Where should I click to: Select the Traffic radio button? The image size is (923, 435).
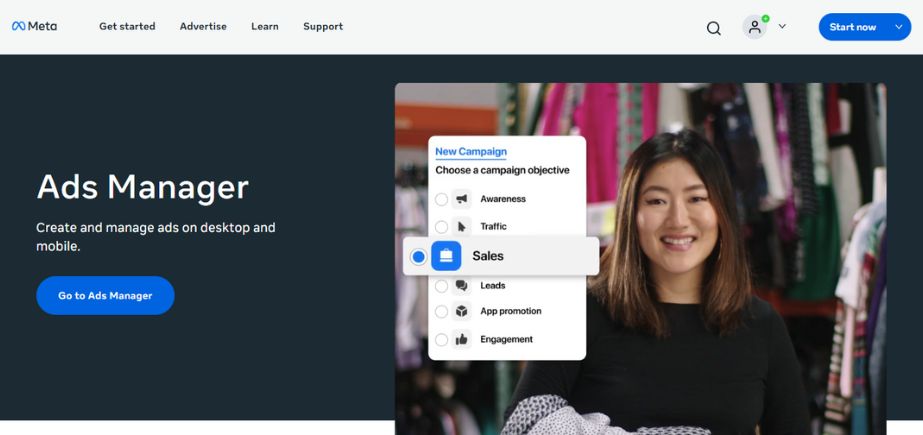click(441, 227)
